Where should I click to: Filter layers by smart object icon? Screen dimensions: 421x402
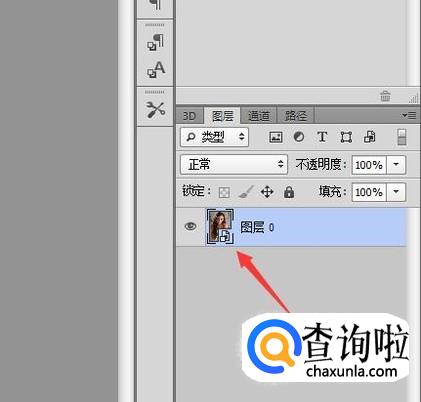click(x=369, y=137)
